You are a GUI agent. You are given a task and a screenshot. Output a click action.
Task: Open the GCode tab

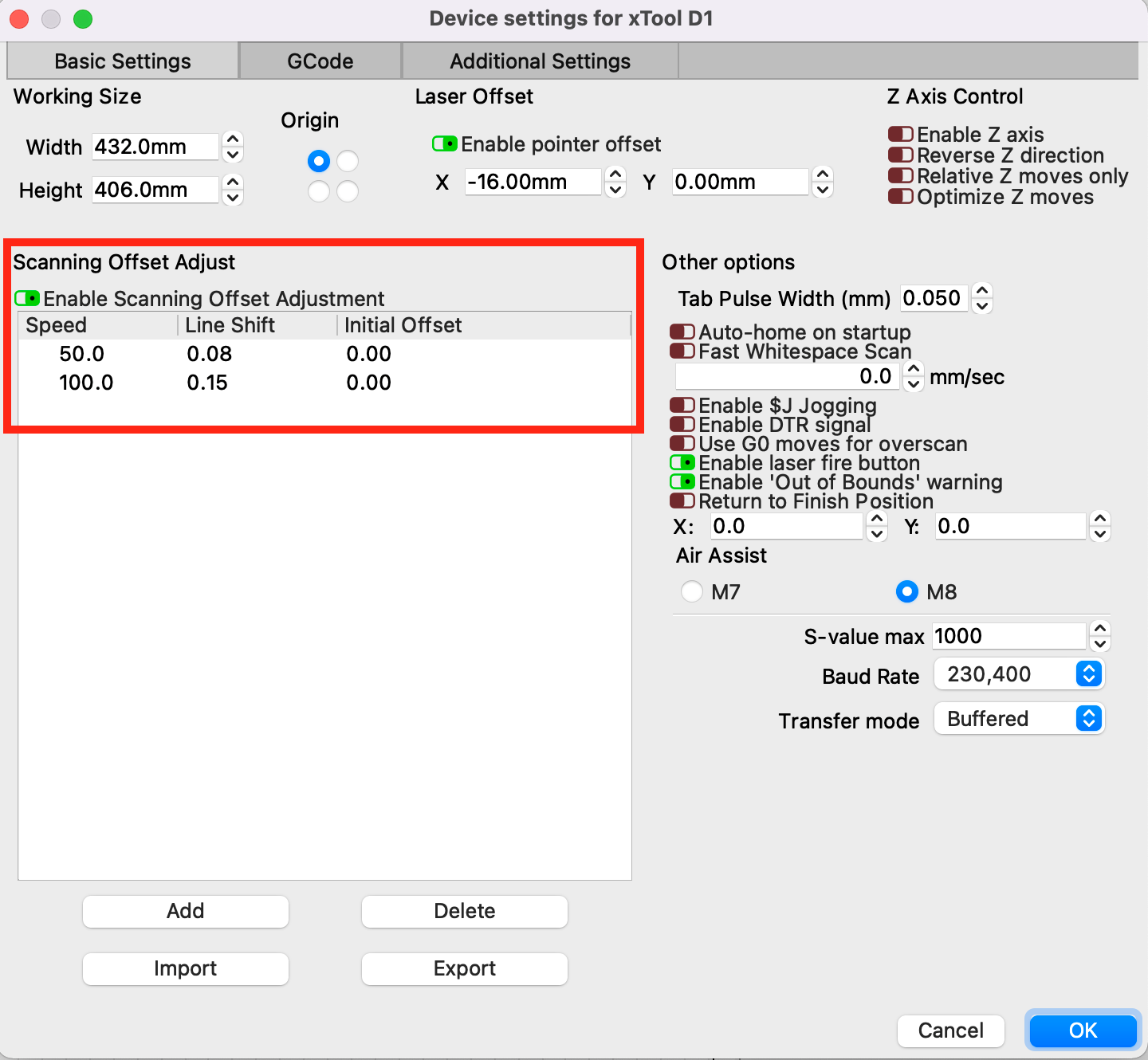tap(320, 61)
